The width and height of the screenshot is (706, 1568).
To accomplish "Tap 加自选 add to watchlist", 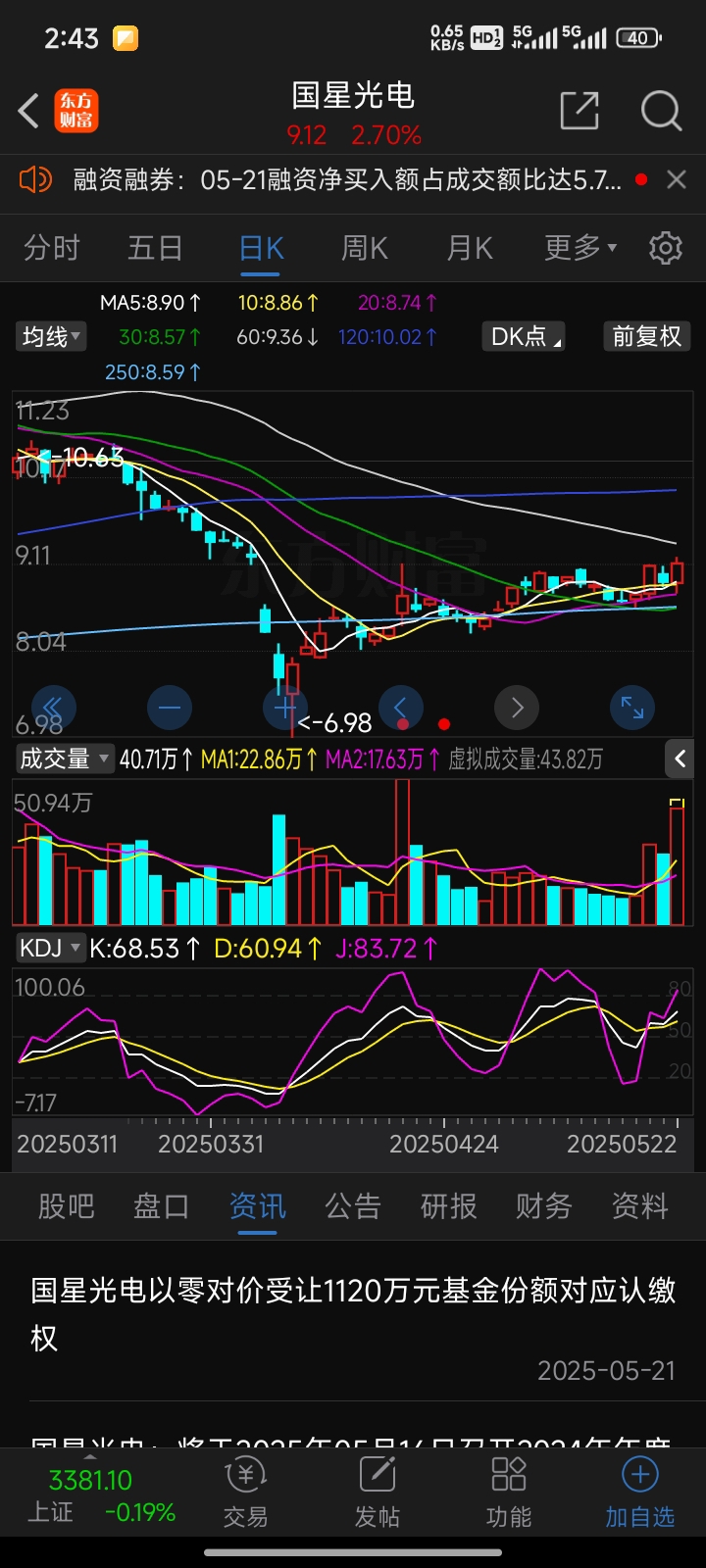I will click(x=640, y=1493).
